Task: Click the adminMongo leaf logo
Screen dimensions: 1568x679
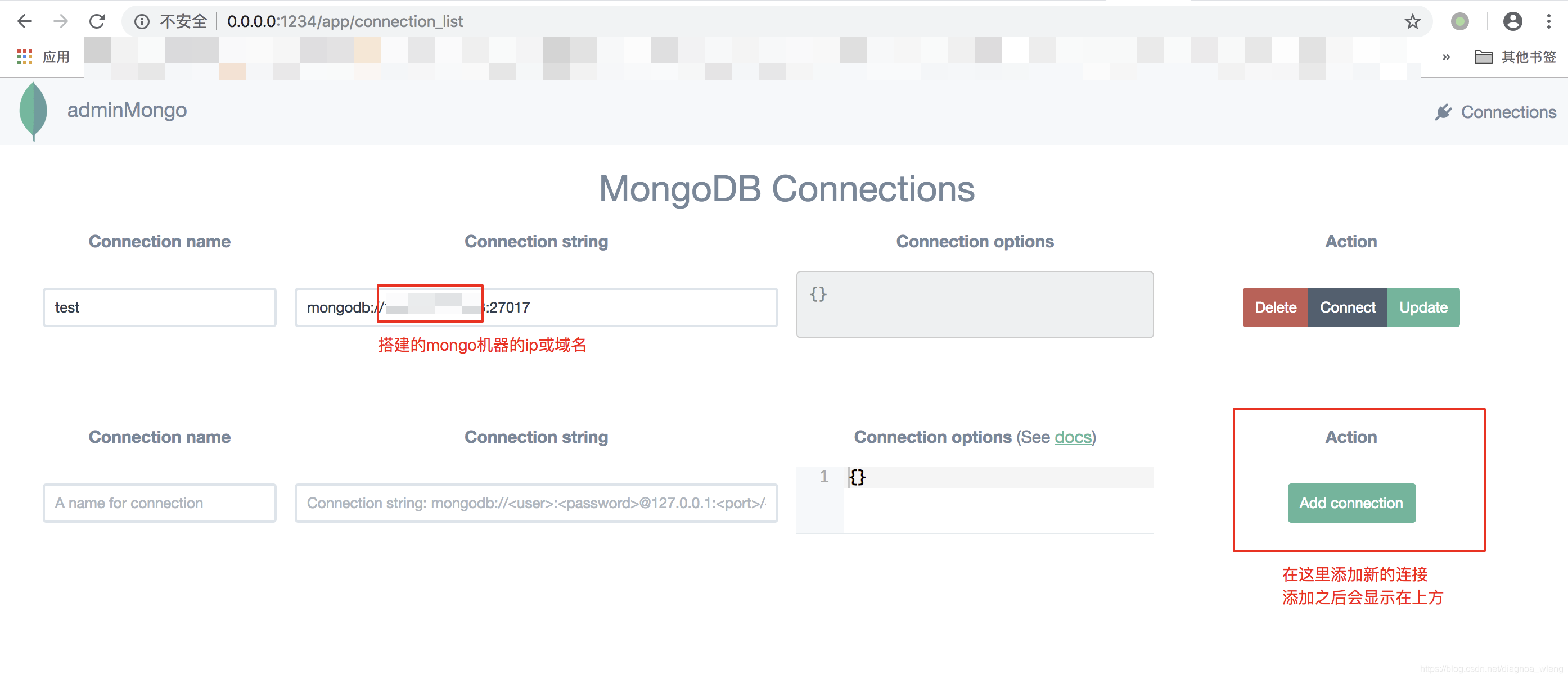Action: (x=34, y=111)
